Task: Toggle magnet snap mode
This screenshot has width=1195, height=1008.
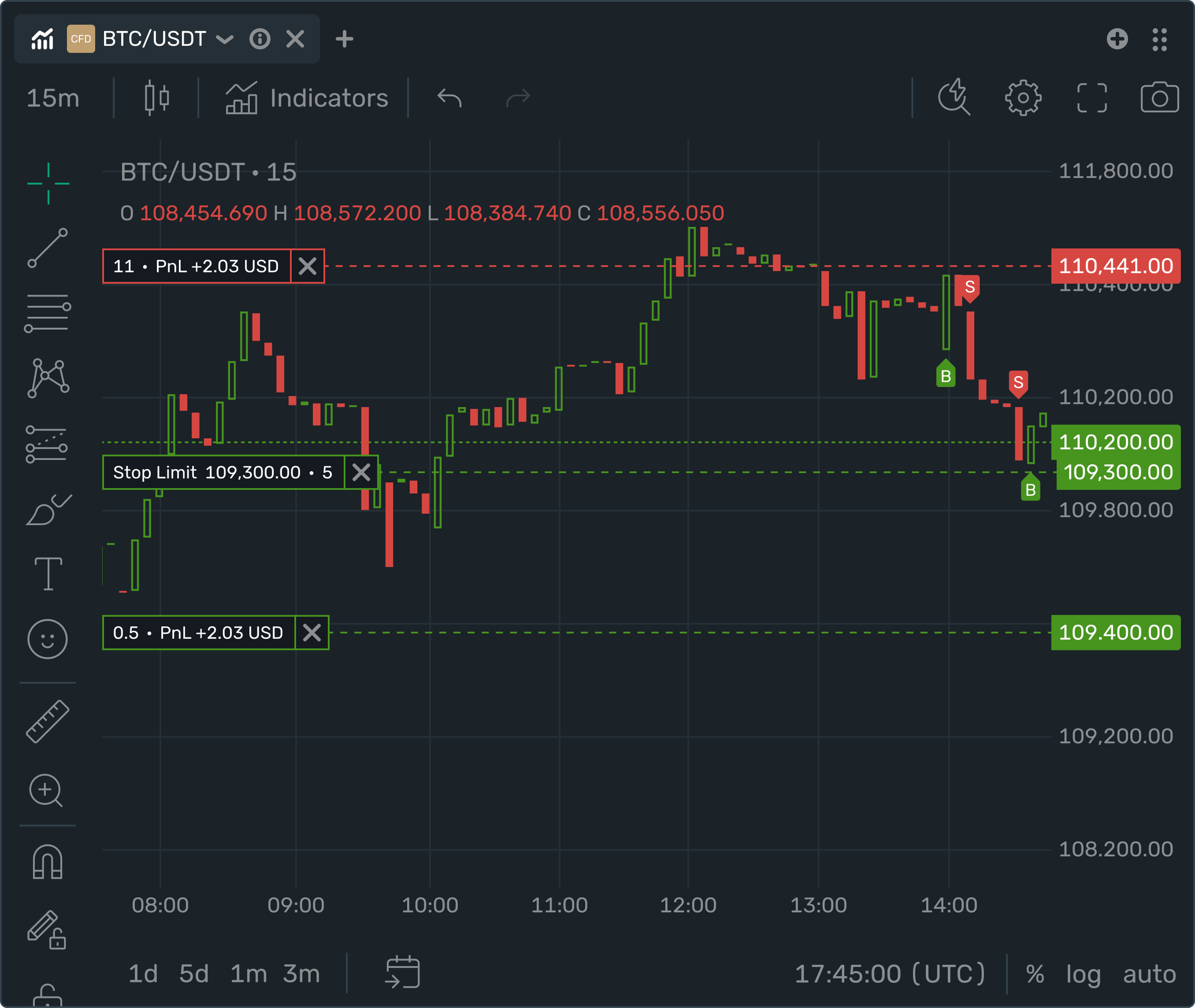Action: (x=48, y=862)
